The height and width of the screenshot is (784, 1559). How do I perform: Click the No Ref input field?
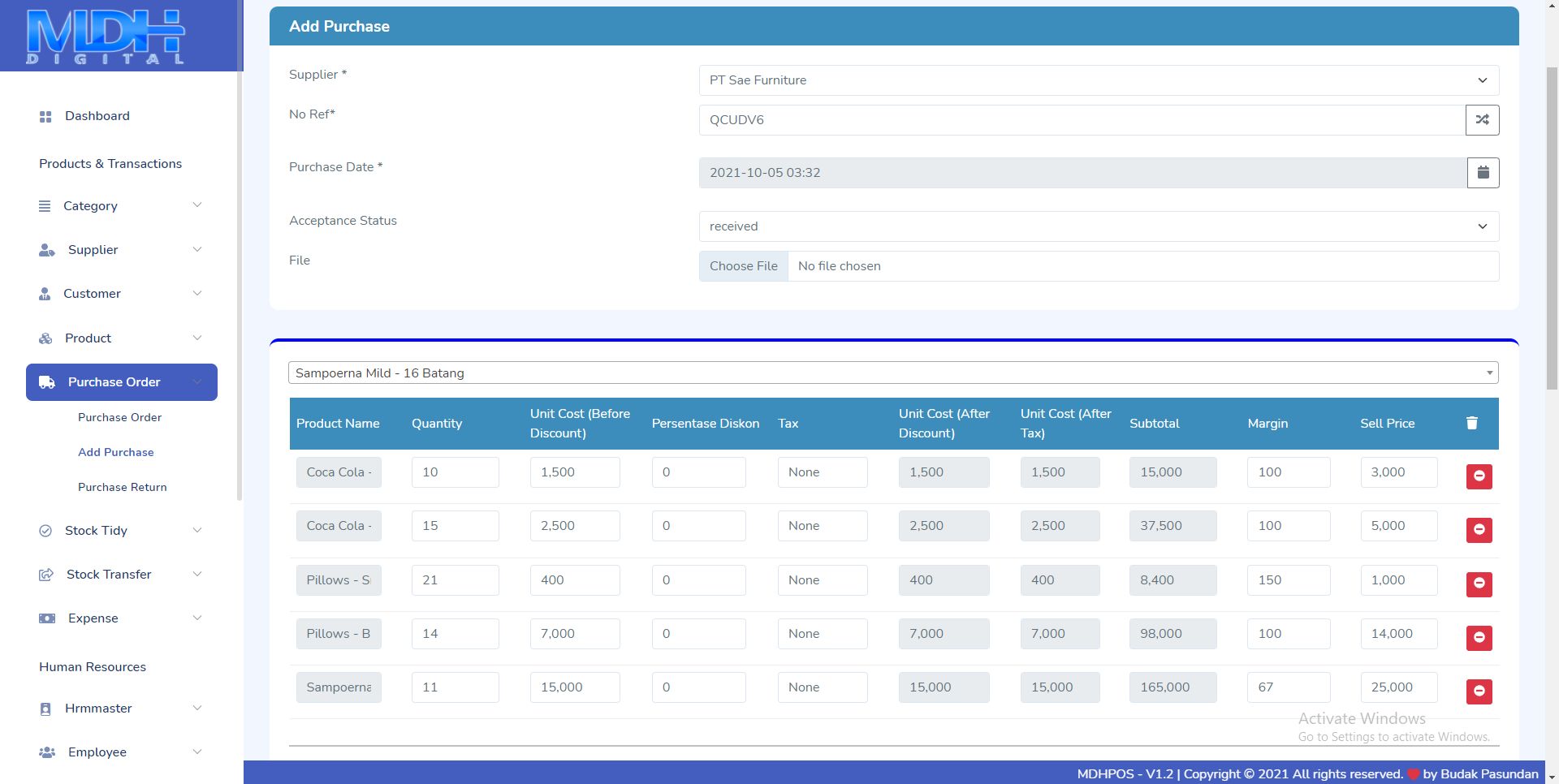point(1082,120)
